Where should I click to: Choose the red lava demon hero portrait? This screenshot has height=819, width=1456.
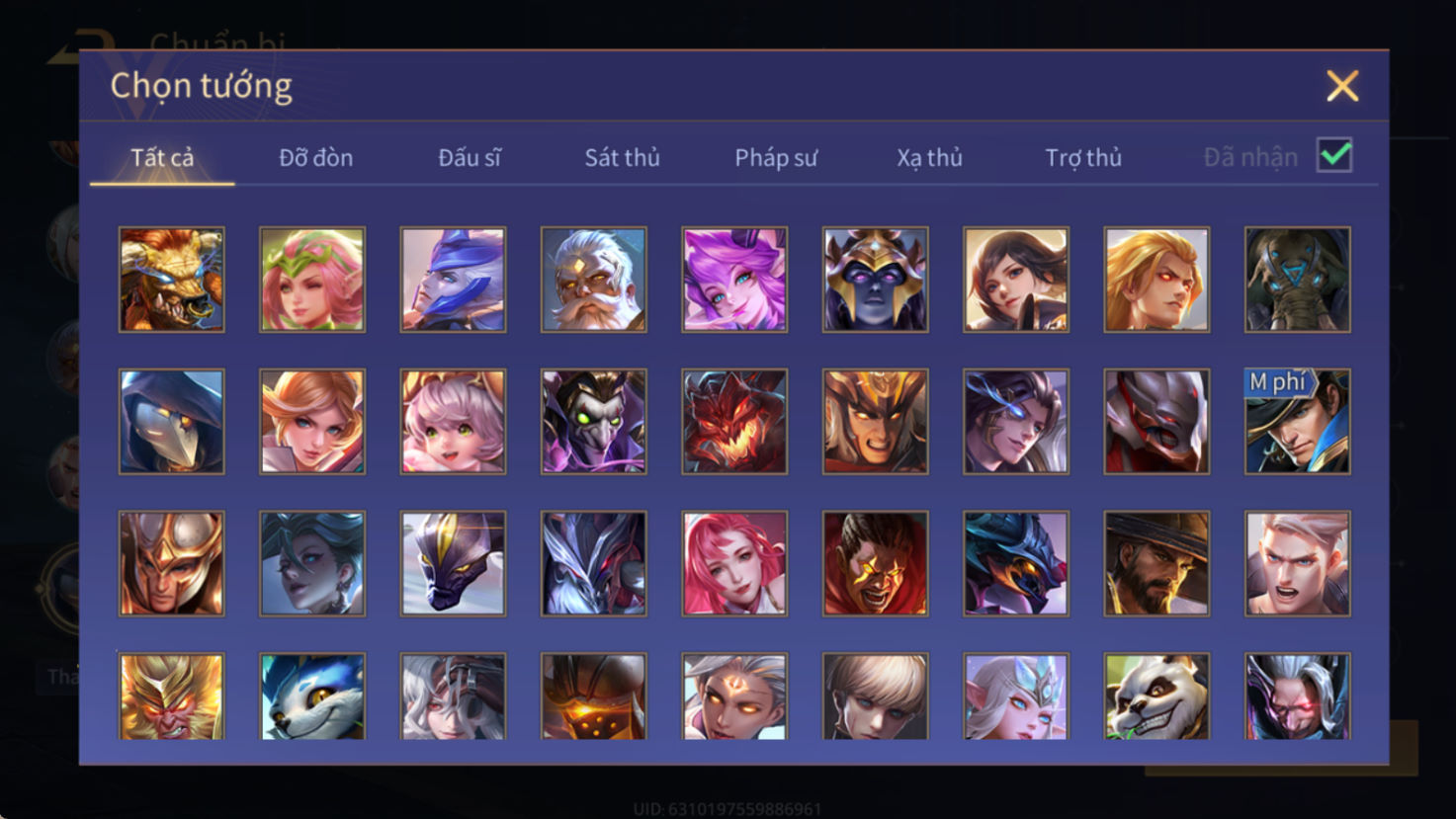click(734, 422)
